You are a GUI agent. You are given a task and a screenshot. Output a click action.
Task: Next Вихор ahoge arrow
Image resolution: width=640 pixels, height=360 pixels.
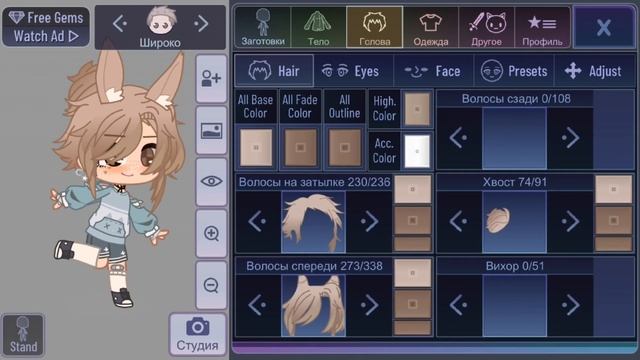[570, 305]
